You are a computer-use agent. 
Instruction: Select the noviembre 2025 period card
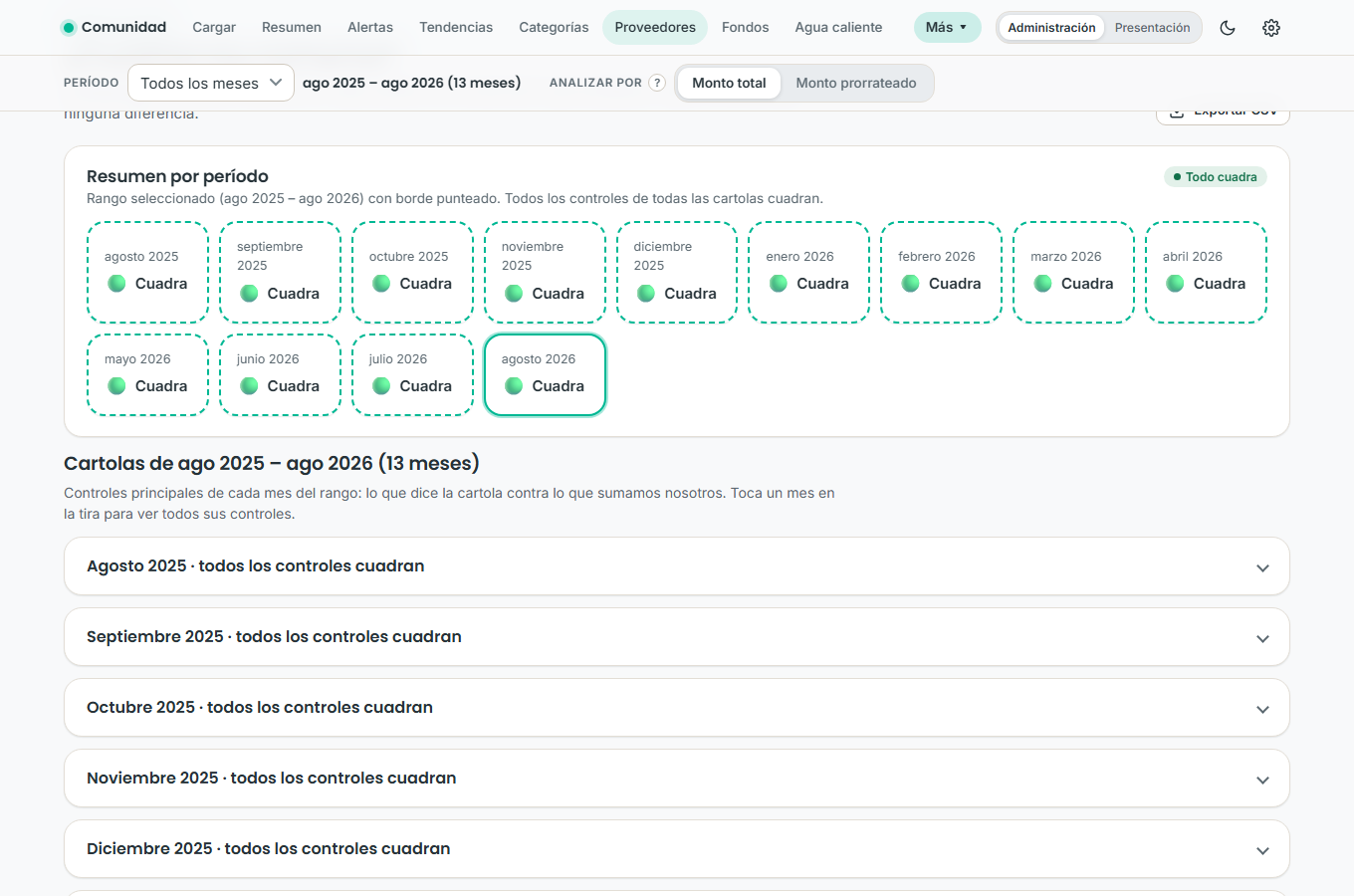(545, 272)
